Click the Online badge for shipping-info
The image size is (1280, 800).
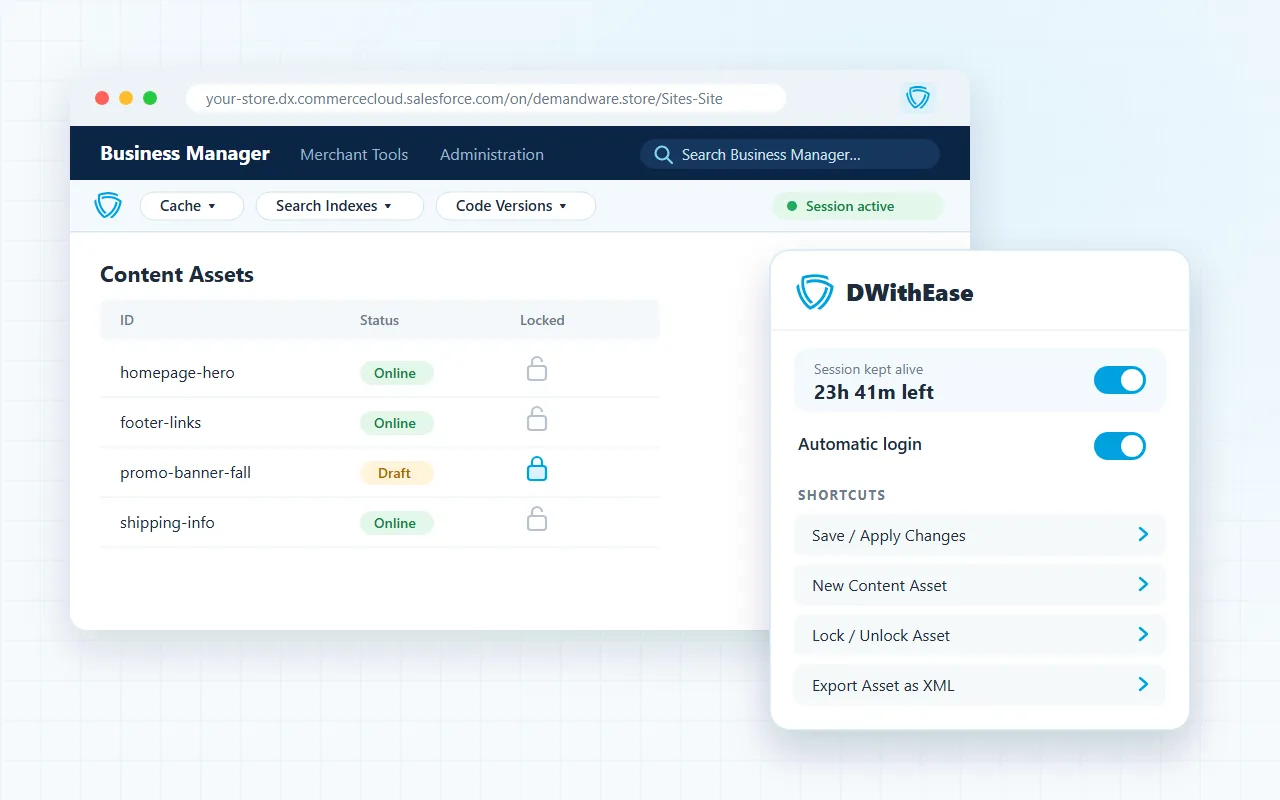(397, 523)
